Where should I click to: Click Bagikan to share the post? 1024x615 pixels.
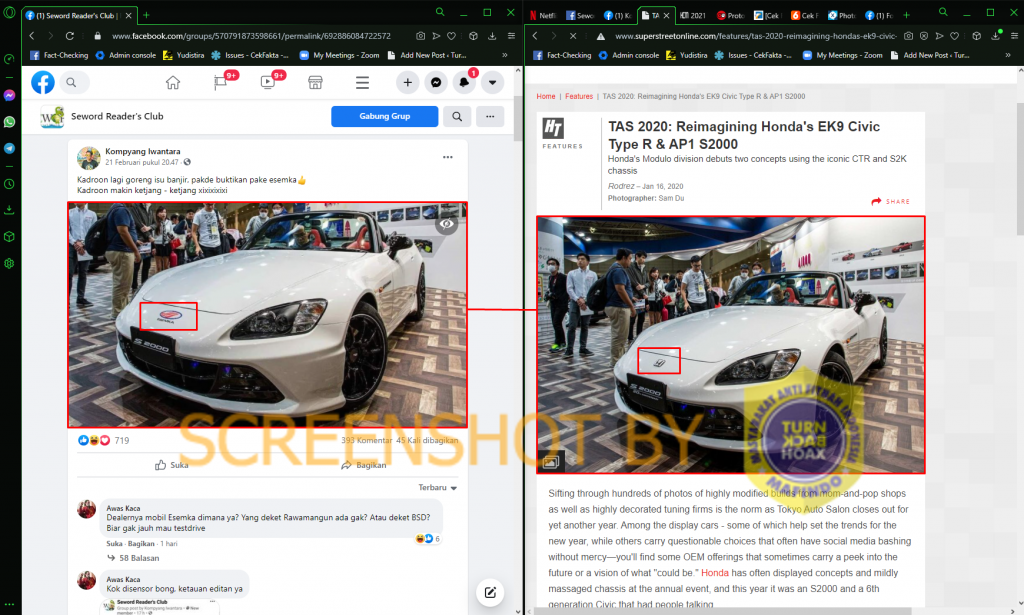(x=364, y=465)
